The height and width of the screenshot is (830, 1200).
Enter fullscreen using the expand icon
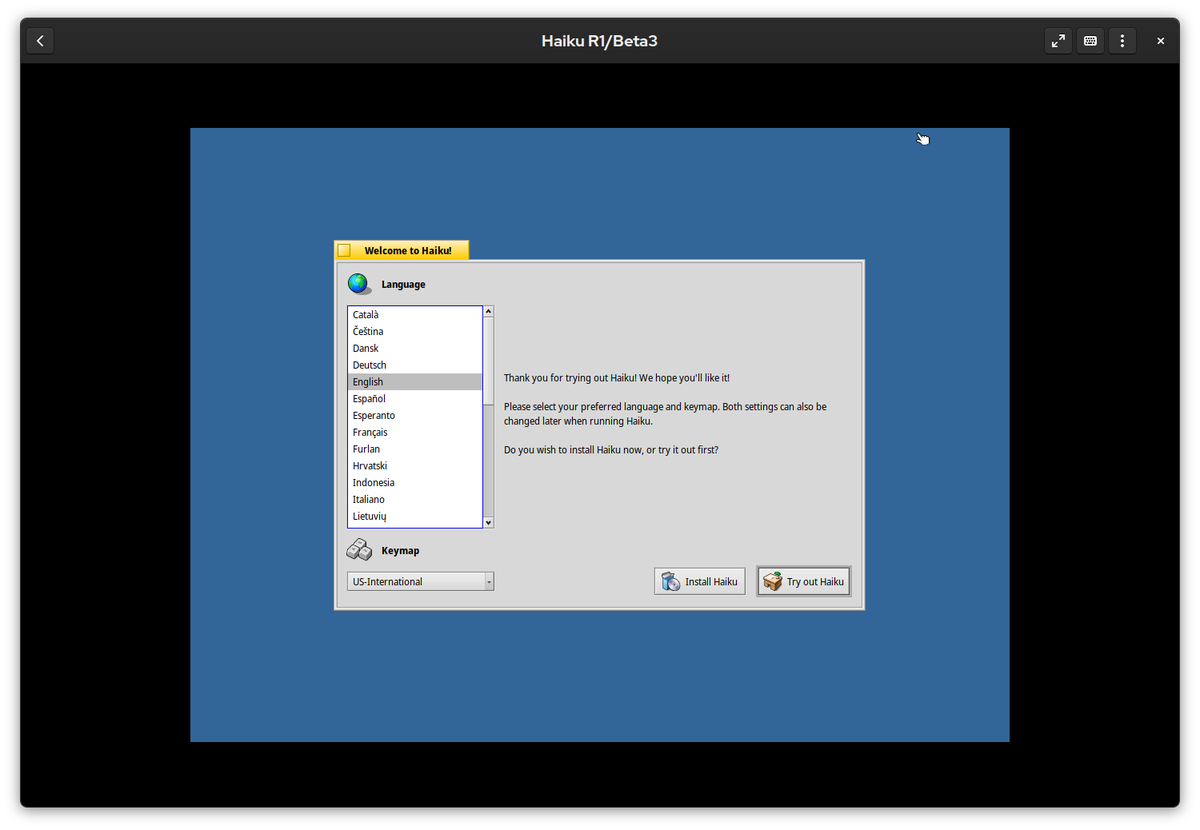[x=1058, y=40]
